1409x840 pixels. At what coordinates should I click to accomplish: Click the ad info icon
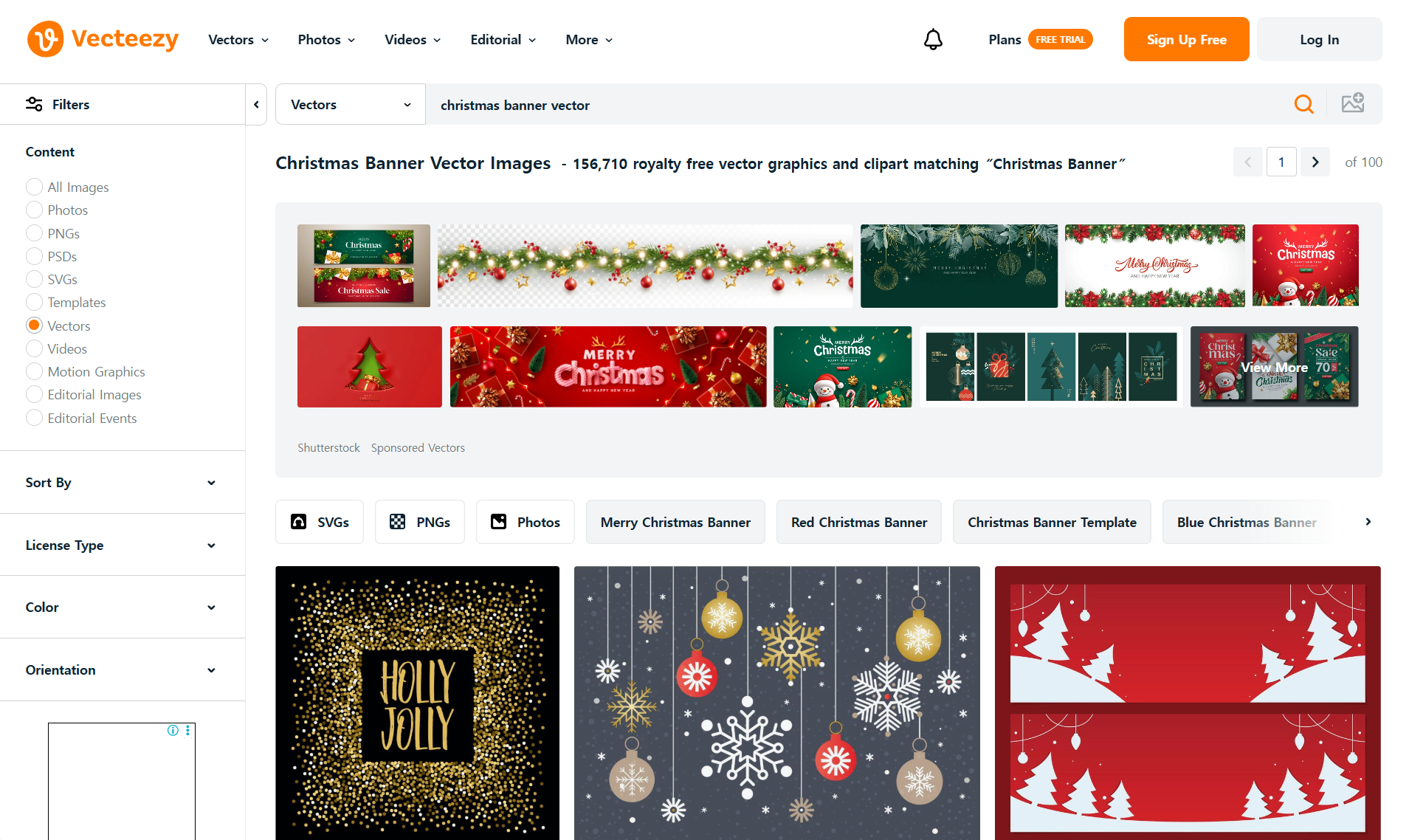click(173, 730)
